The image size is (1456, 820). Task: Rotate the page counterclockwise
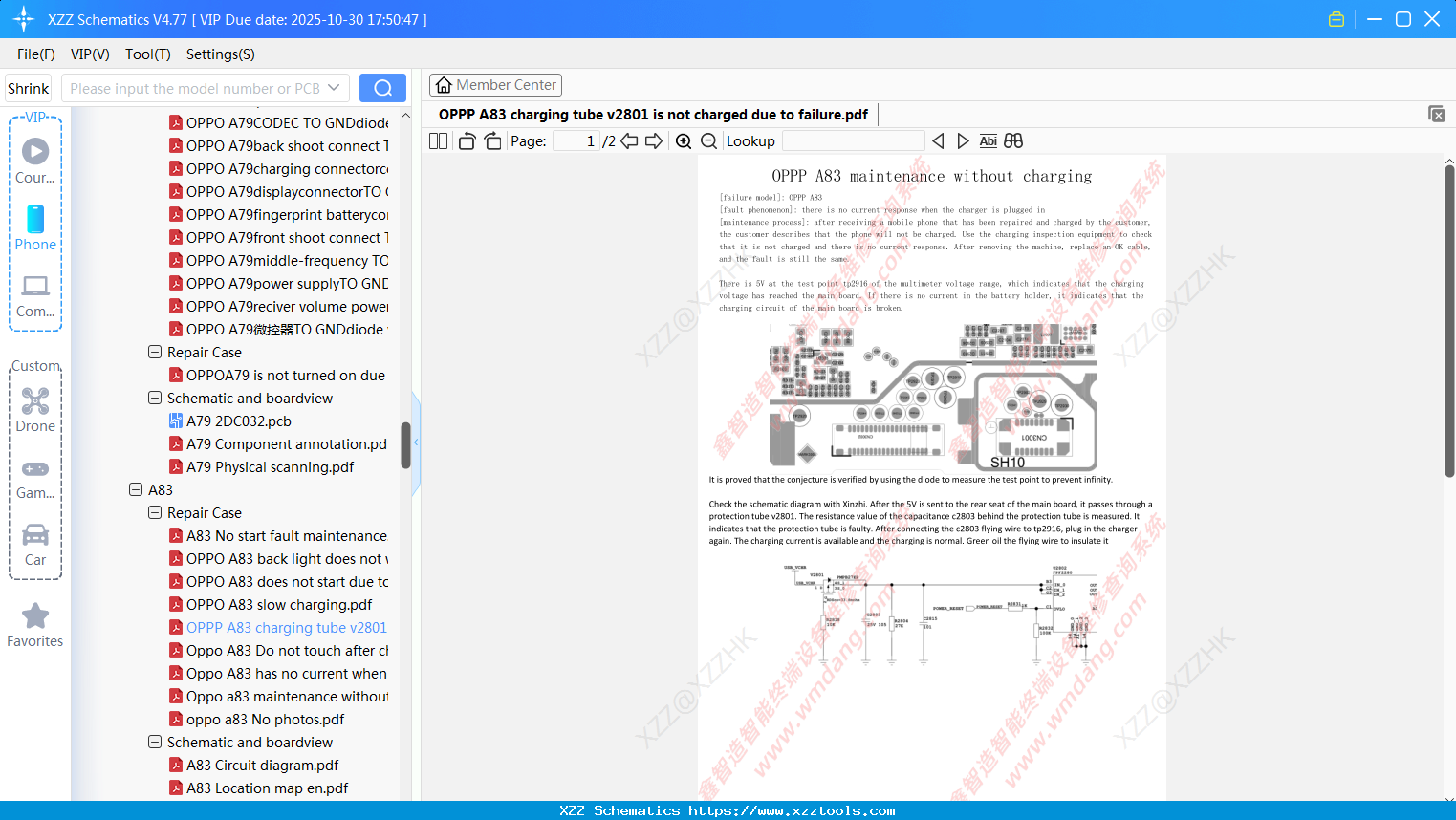pyautogui.click(x=467, y=141)
